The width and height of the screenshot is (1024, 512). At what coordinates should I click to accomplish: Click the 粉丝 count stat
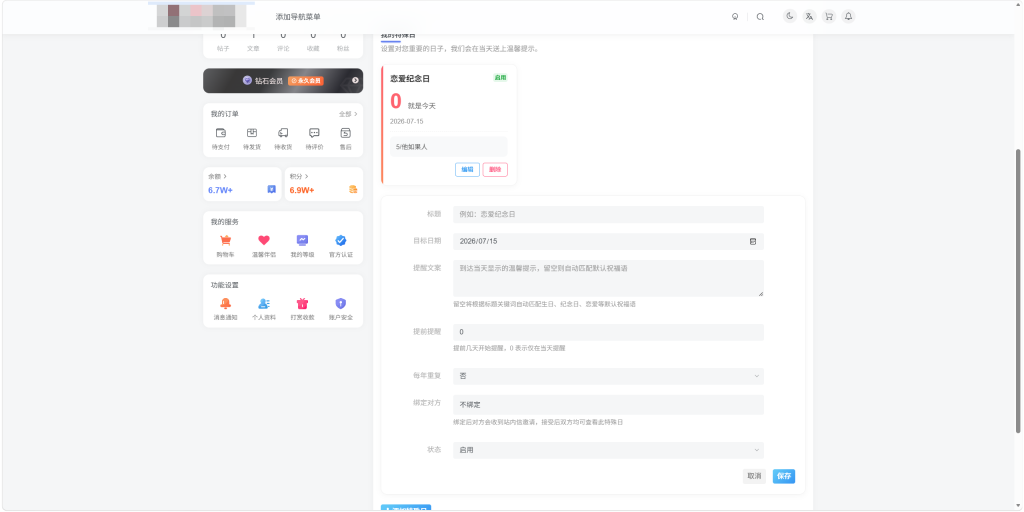coord(343,42)
